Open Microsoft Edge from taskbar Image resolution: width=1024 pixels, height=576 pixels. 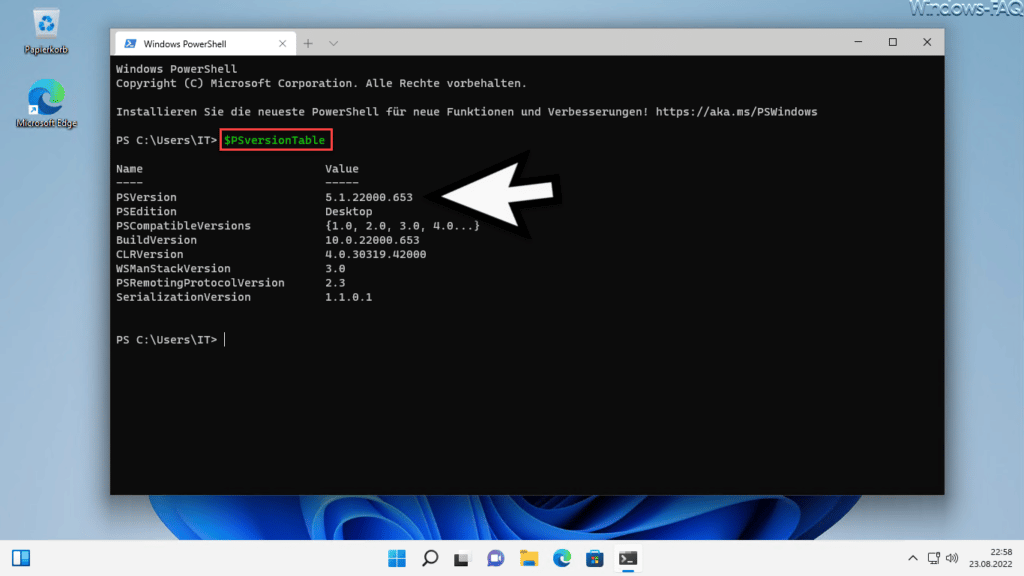pyautogui.click(x=562, y=558)
